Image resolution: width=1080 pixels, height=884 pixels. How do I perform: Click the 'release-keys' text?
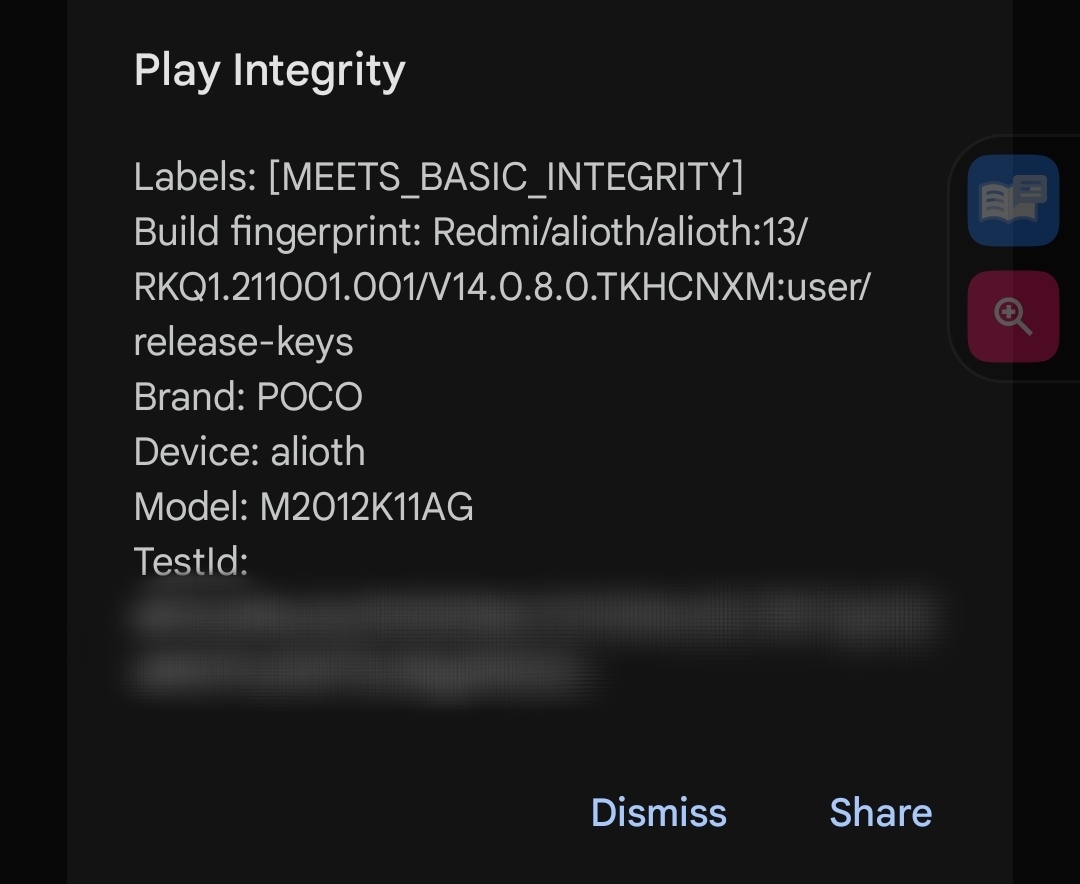243,342
